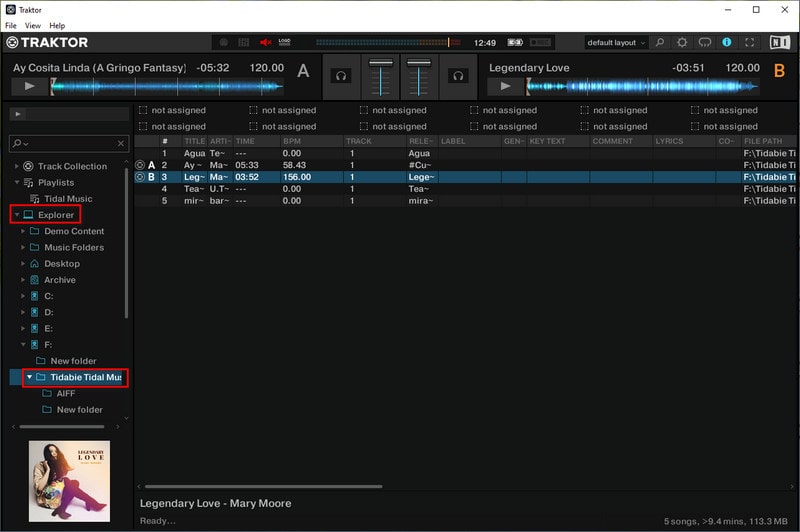The width and height of the screenshot is (800, 532).
Task: Play deck B Legendary Love
Action: click(x=505, y=86)
